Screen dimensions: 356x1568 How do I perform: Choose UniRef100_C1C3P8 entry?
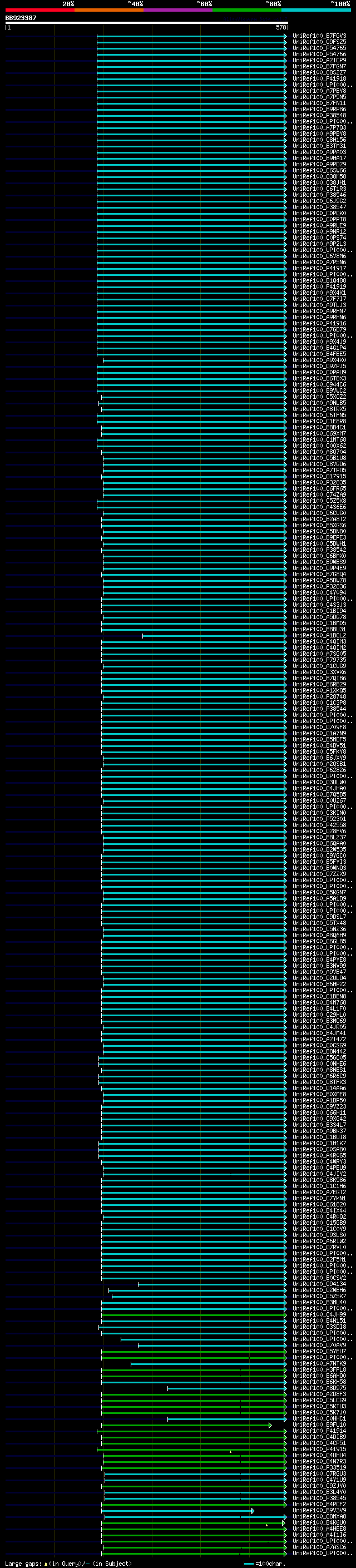tap(319, 703)
